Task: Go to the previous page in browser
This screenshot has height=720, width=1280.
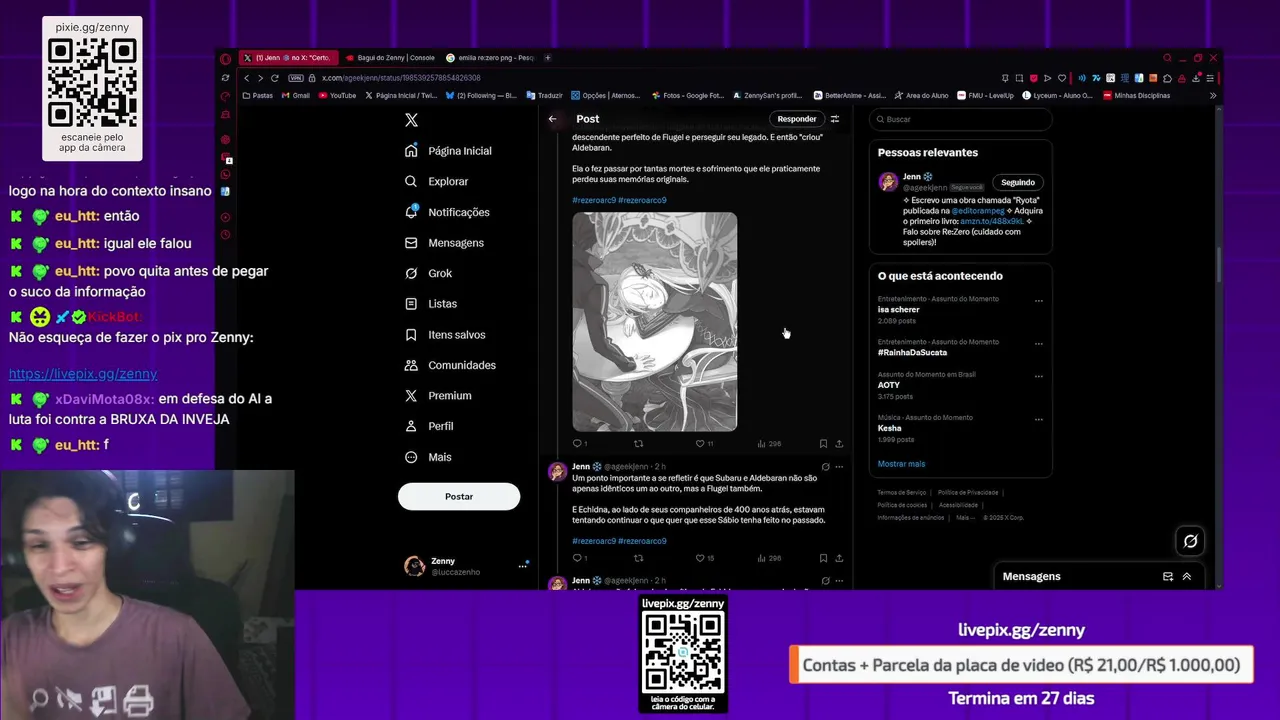Action: click(x=247, y=78)
